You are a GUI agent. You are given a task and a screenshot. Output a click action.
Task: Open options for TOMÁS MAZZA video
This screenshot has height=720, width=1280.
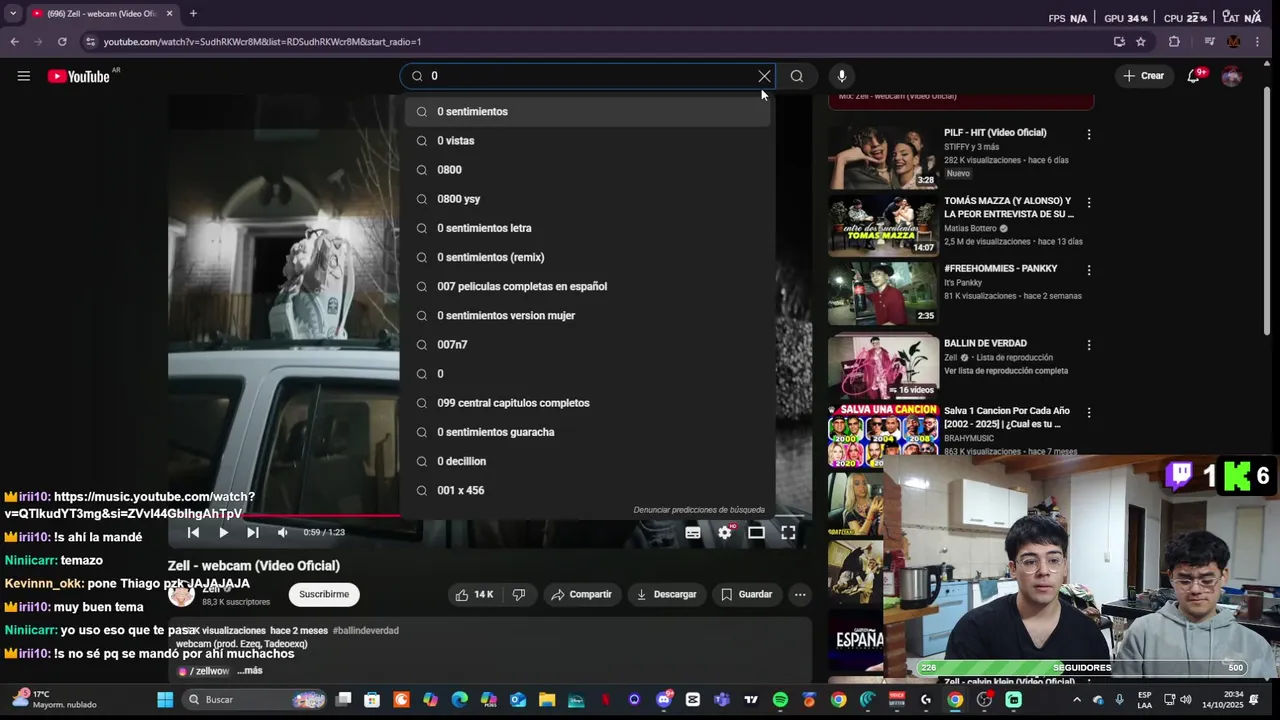click(1089, 202)
